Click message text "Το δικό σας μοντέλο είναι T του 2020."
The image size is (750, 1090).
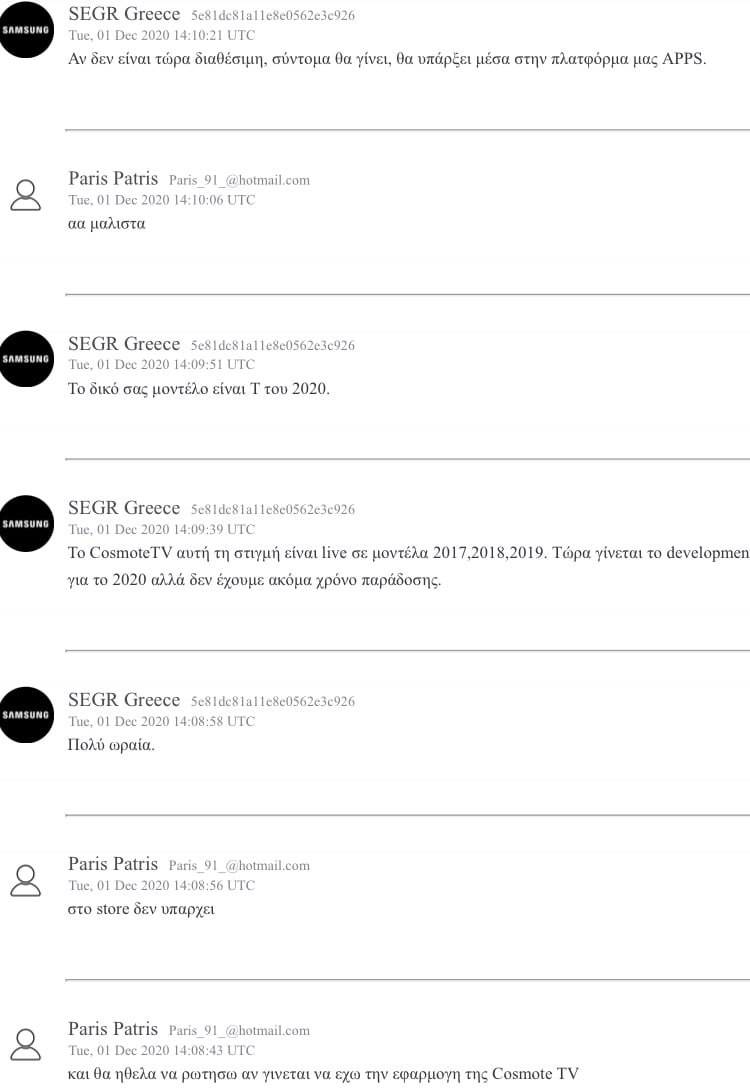point(198,389)
